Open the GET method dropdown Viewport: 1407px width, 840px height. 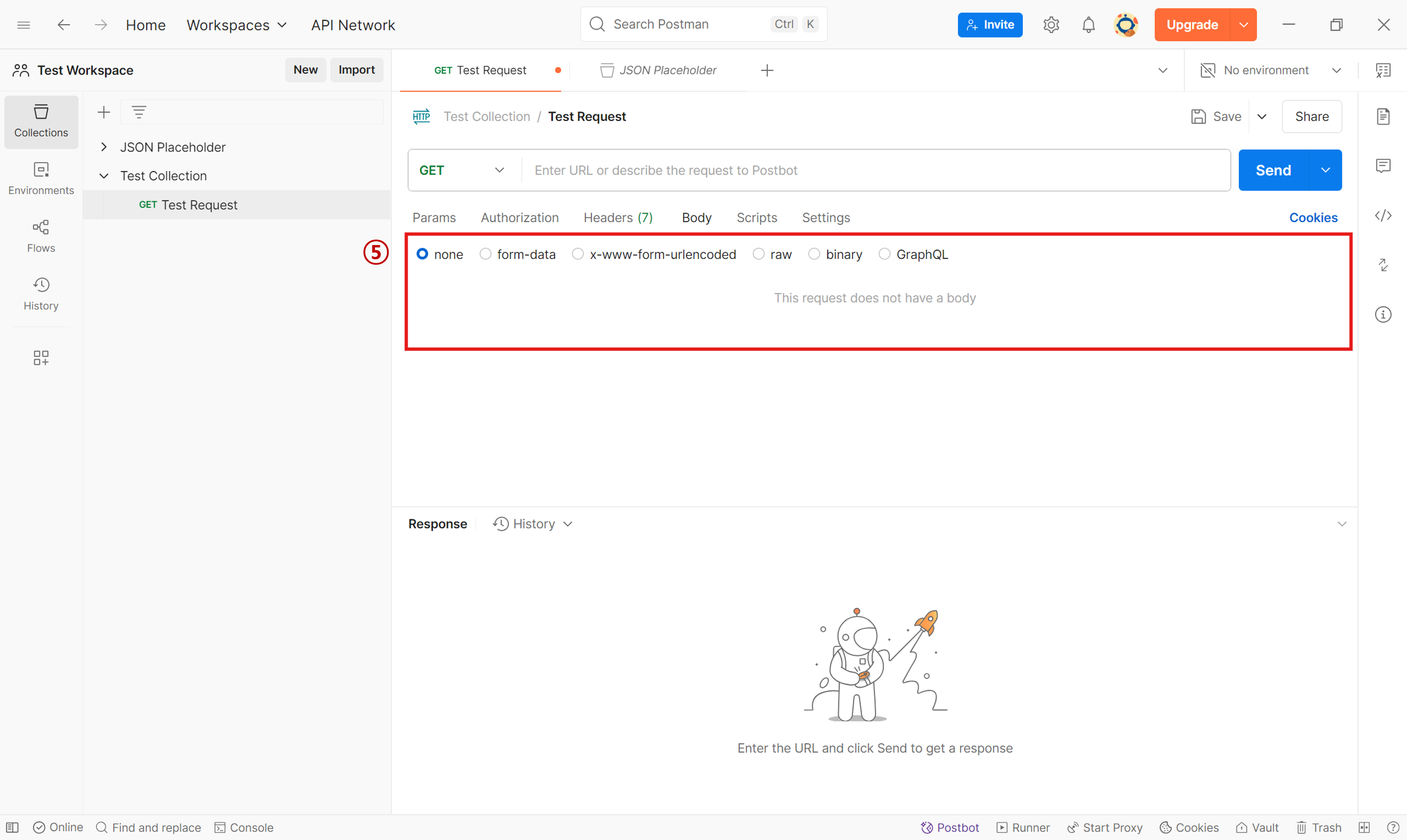[463, 170]
